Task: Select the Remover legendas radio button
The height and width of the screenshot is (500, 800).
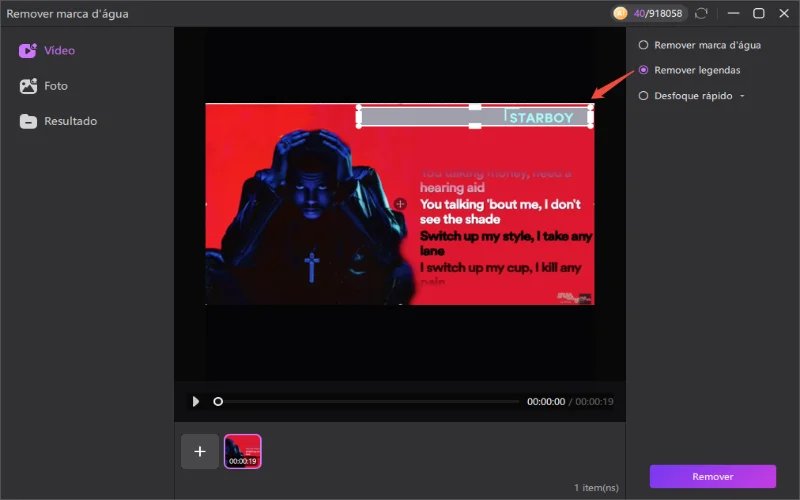Action: coord(643,70)
